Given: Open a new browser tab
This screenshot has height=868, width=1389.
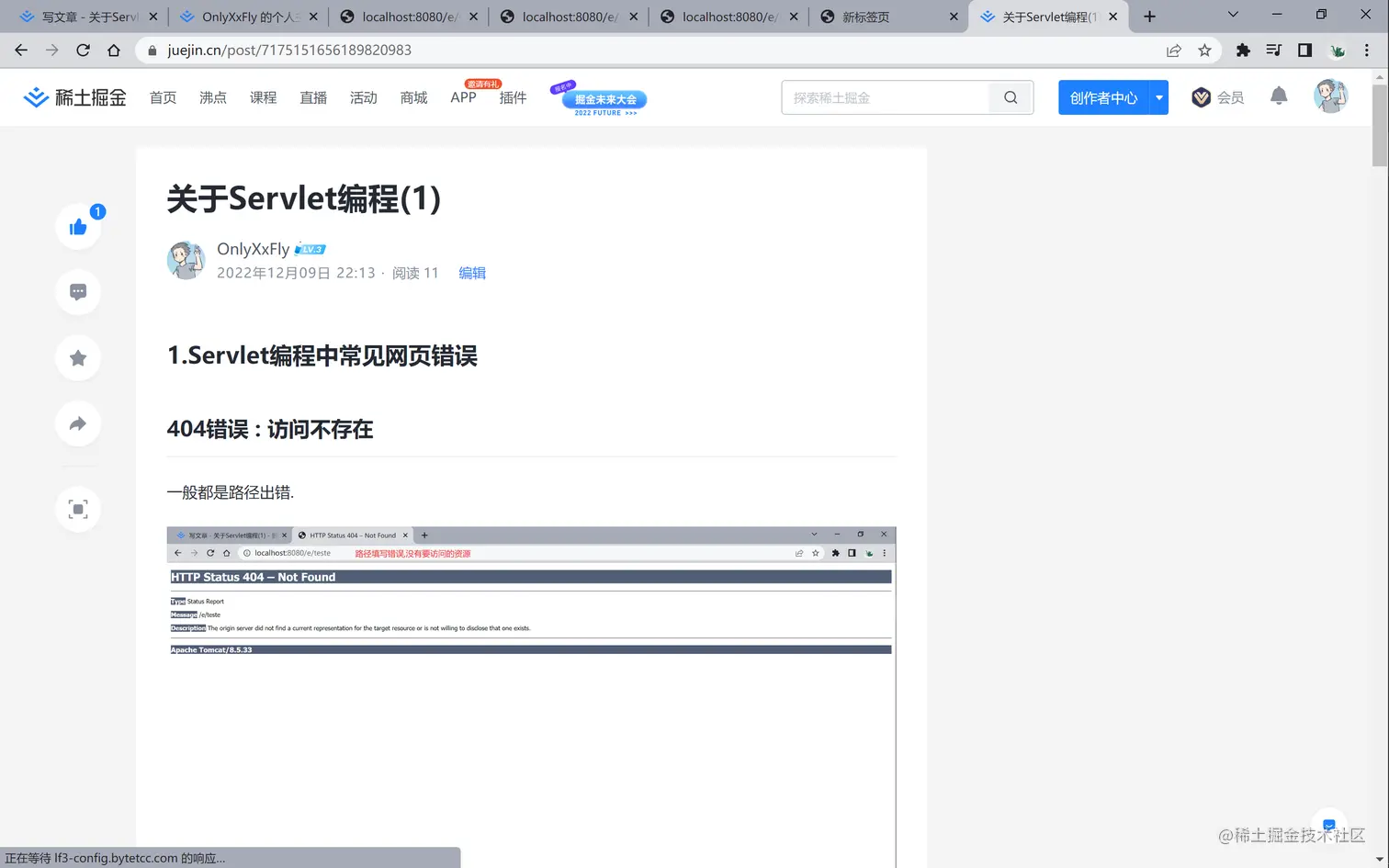Looking at the screenshot, I should pyautogui.click(x=1149, y=17).
